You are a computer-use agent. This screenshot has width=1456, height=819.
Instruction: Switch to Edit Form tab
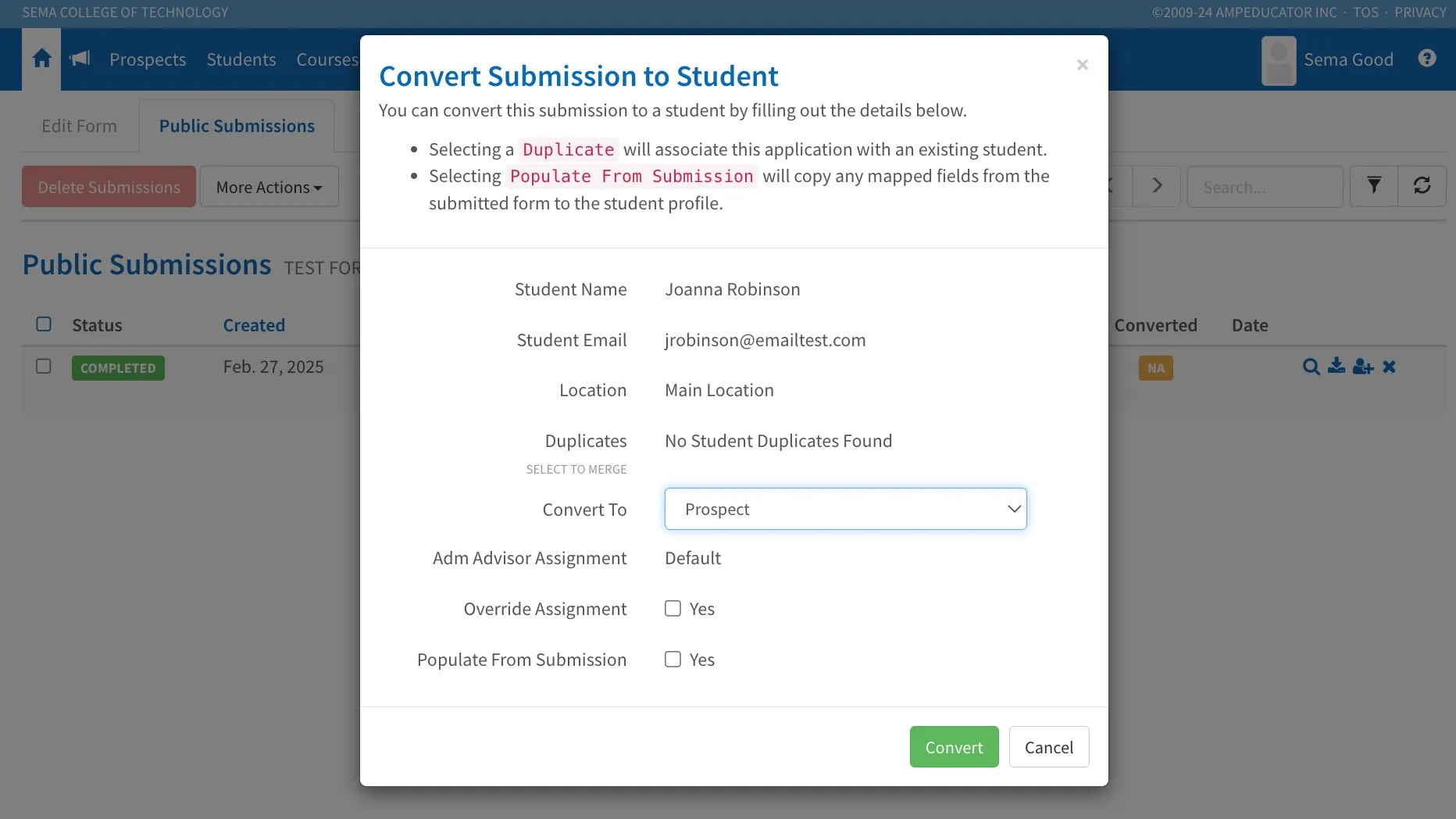(79, 126)
